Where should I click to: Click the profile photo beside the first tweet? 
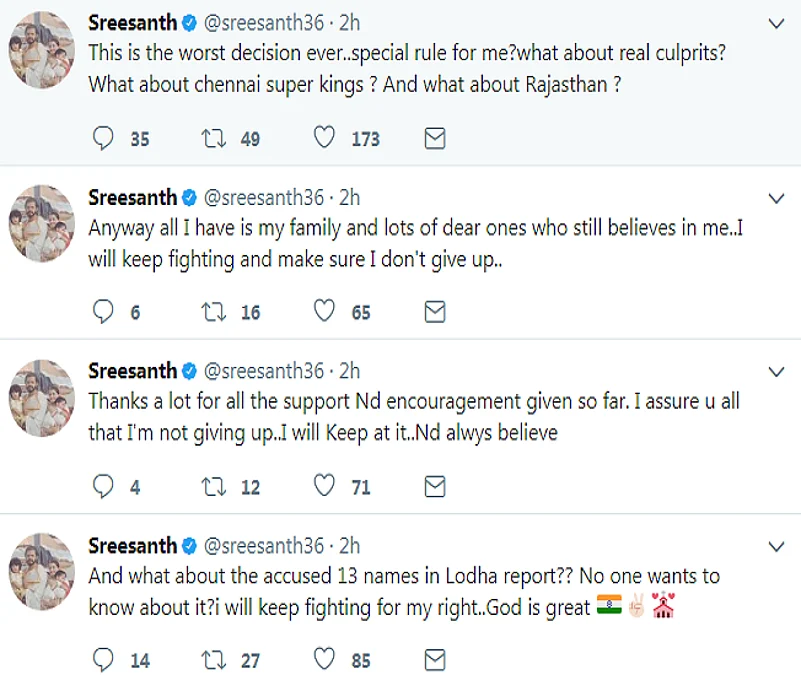(42, 50)
